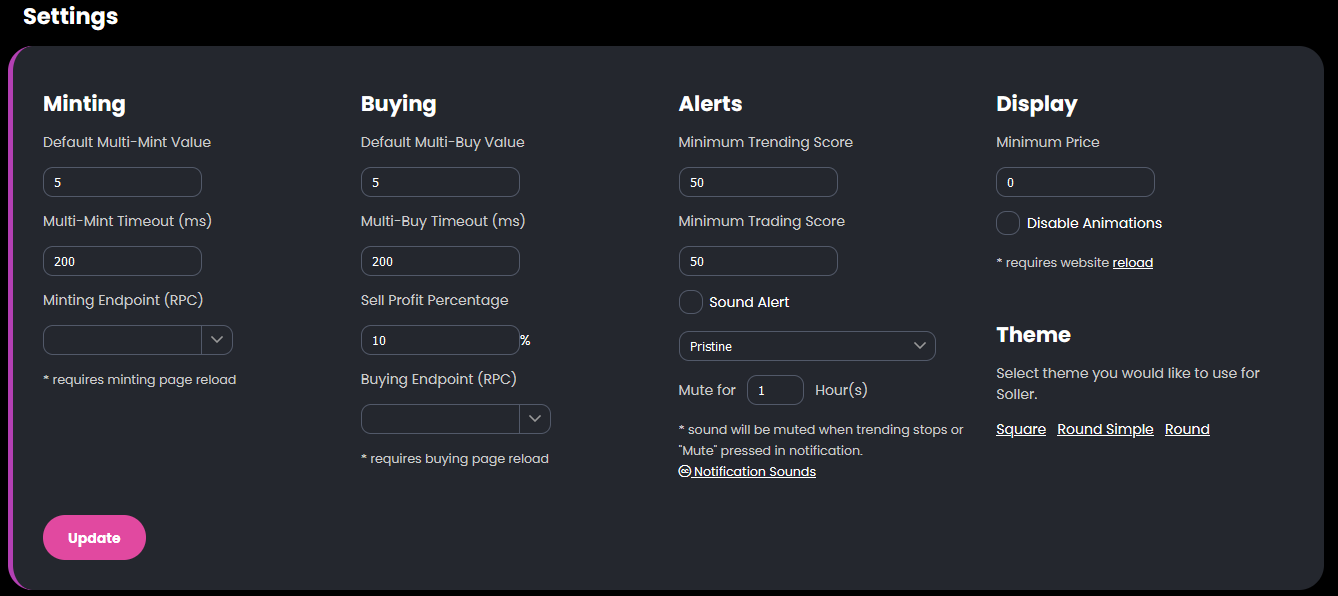Expand the Minting Endpoint (RPC) dropdown arrow

coord(217,340)
